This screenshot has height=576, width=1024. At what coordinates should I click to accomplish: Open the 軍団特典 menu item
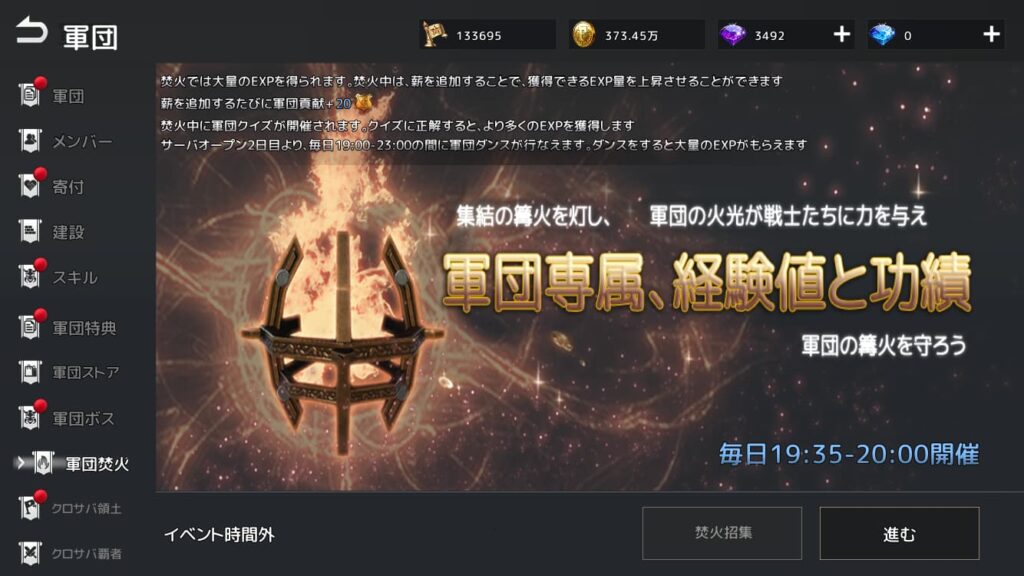[84, 328]
